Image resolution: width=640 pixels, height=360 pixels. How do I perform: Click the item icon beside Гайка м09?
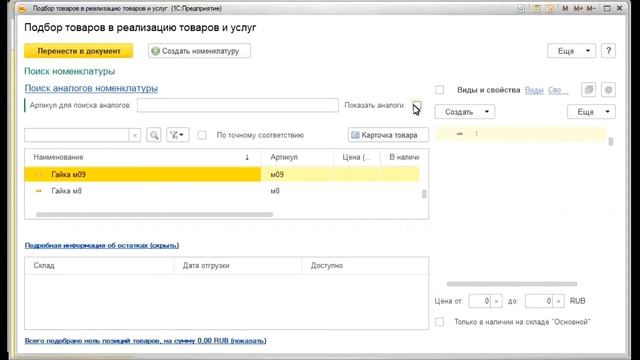coord(39,174)
